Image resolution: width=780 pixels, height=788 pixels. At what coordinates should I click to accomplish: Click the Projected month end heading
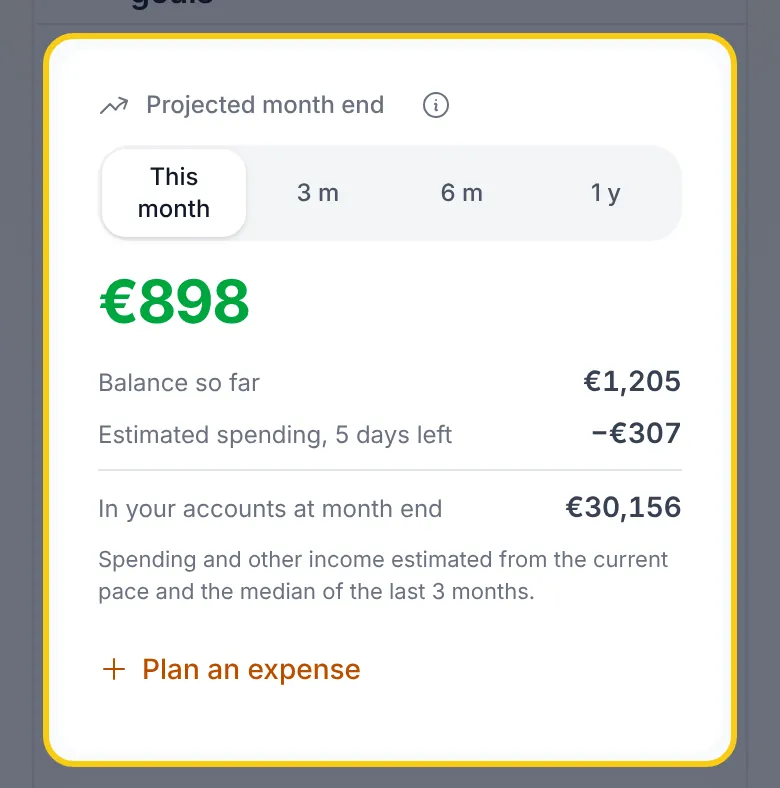265,105
